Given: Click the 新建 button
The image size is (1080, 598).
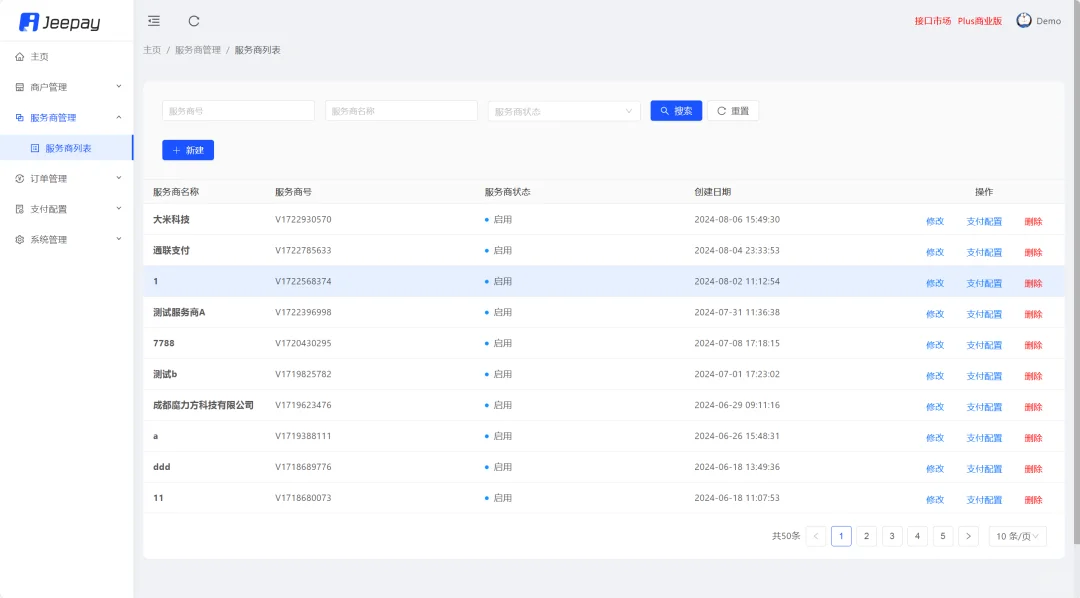Looking at the screenshot, I should click(x=187, y=149).
